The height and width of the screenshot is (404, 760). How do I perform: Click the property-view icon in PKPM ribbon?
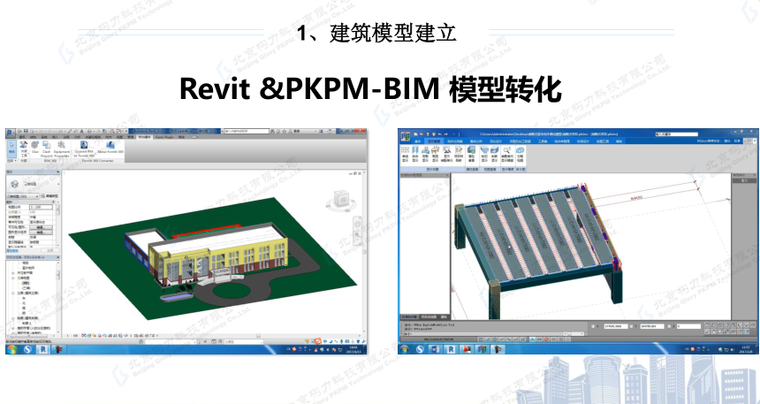click(x=471, y=154)
